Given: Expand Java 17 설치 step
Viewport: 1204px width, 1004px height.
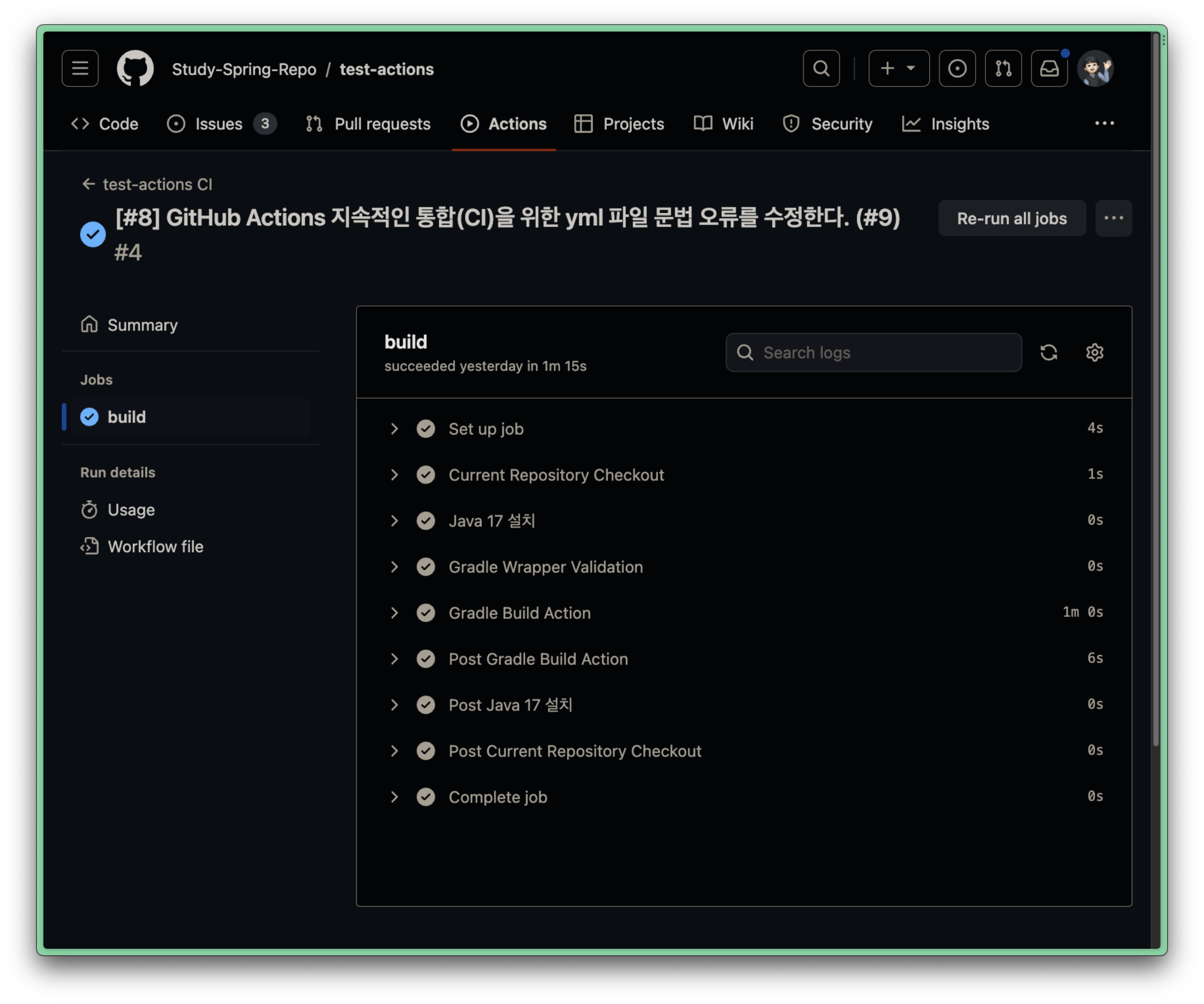Looking at the screenshot, I should 394,521.
